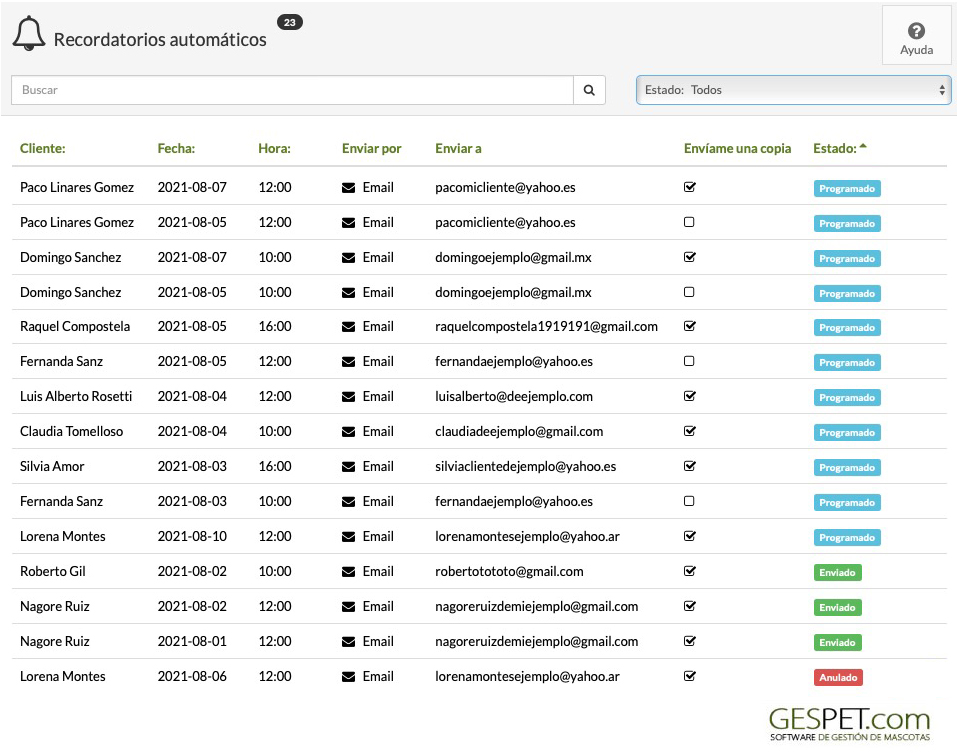Uncheck copy for Lorena Montes 2021-08-10
The image size is (957, 753).
690,536
